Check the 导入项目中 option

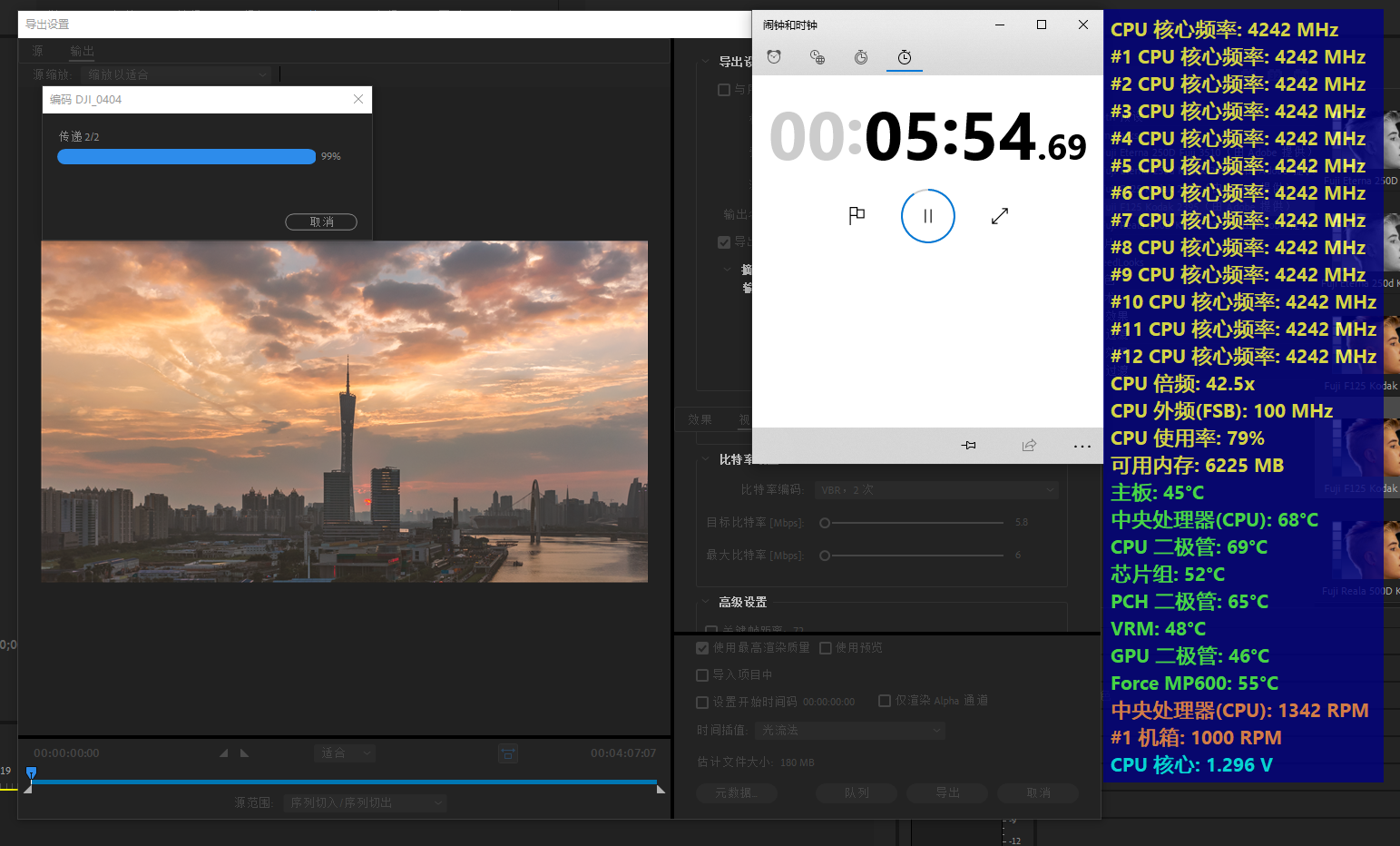(x=702, y=675)
